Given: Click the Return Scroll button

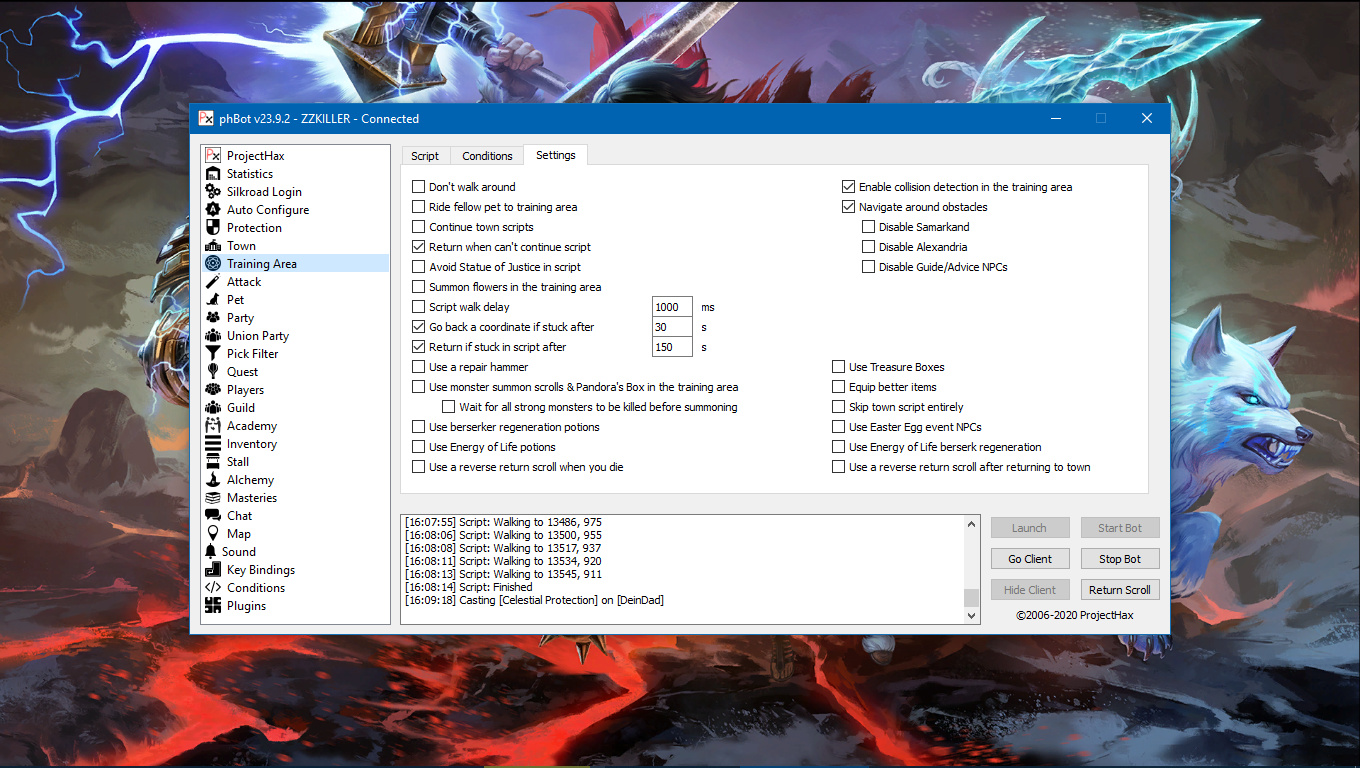Looking at the screenshot, I should point(1119,590).
